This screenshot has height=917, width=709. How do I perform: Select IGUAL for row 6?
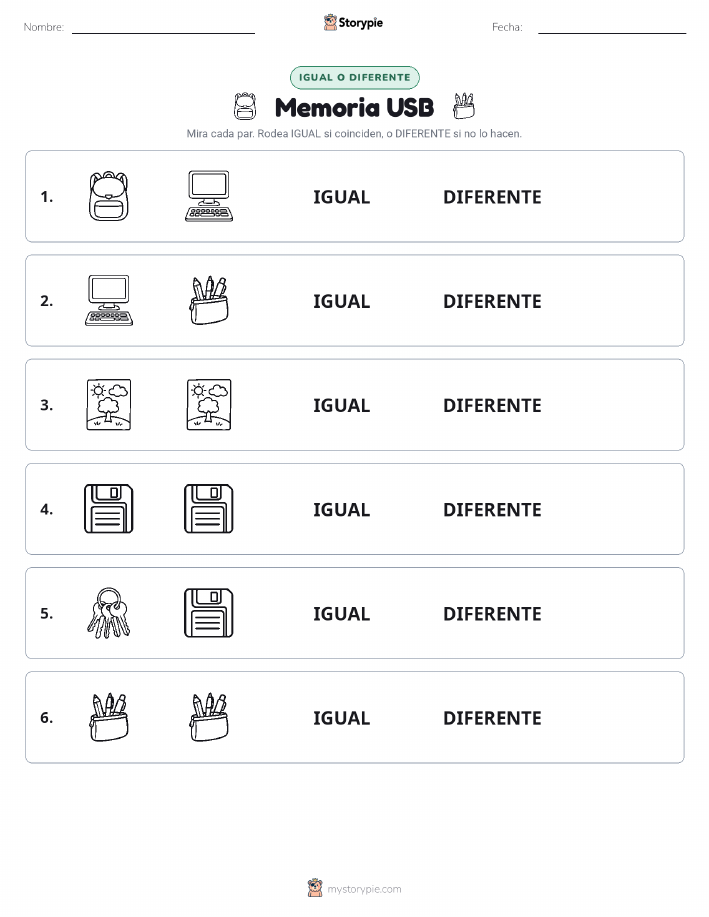pyautogui.click(x=342, y=718)
